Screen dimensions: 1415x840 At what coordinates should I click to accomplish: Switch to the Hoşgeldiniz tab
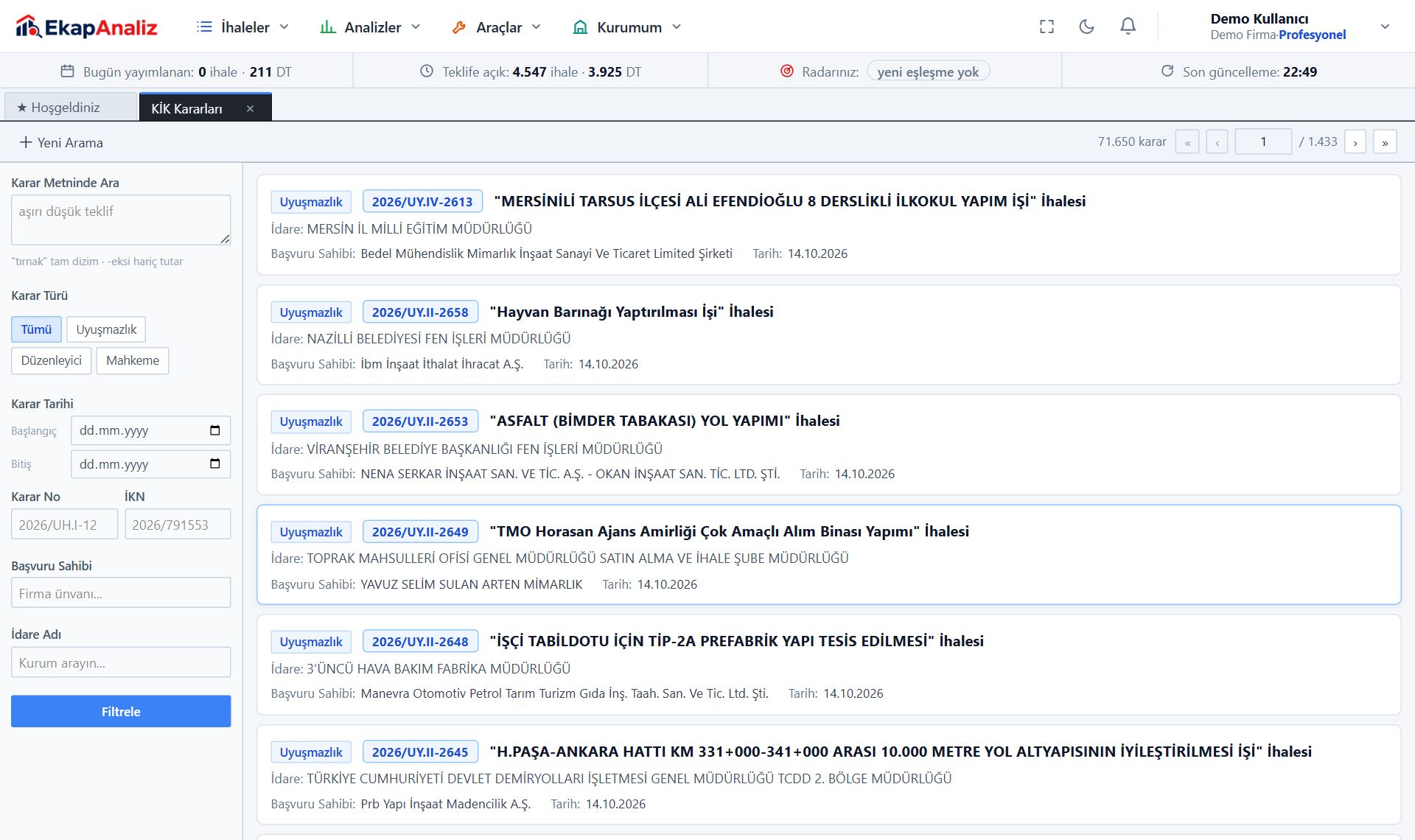[71, 107]
